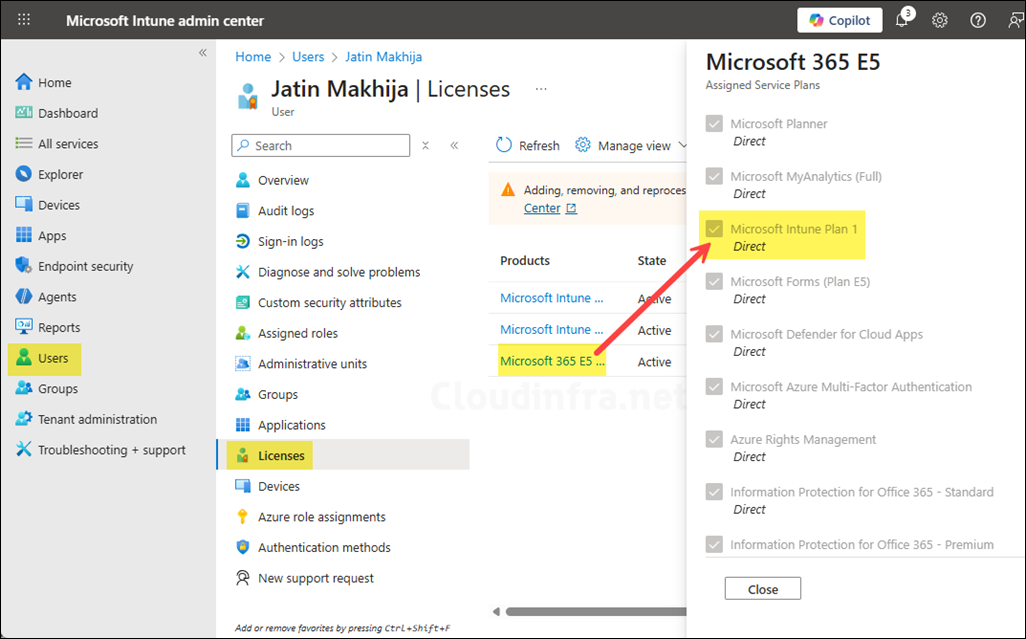Close the Microsoft 365 E5 service plans panel

click(762, 588)
